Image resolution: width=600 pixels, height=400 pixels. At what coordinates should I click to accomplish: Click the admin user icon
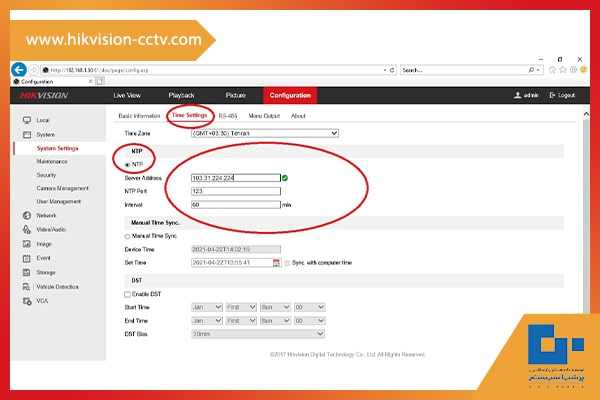pyautogui.click(x=517, y=95)
